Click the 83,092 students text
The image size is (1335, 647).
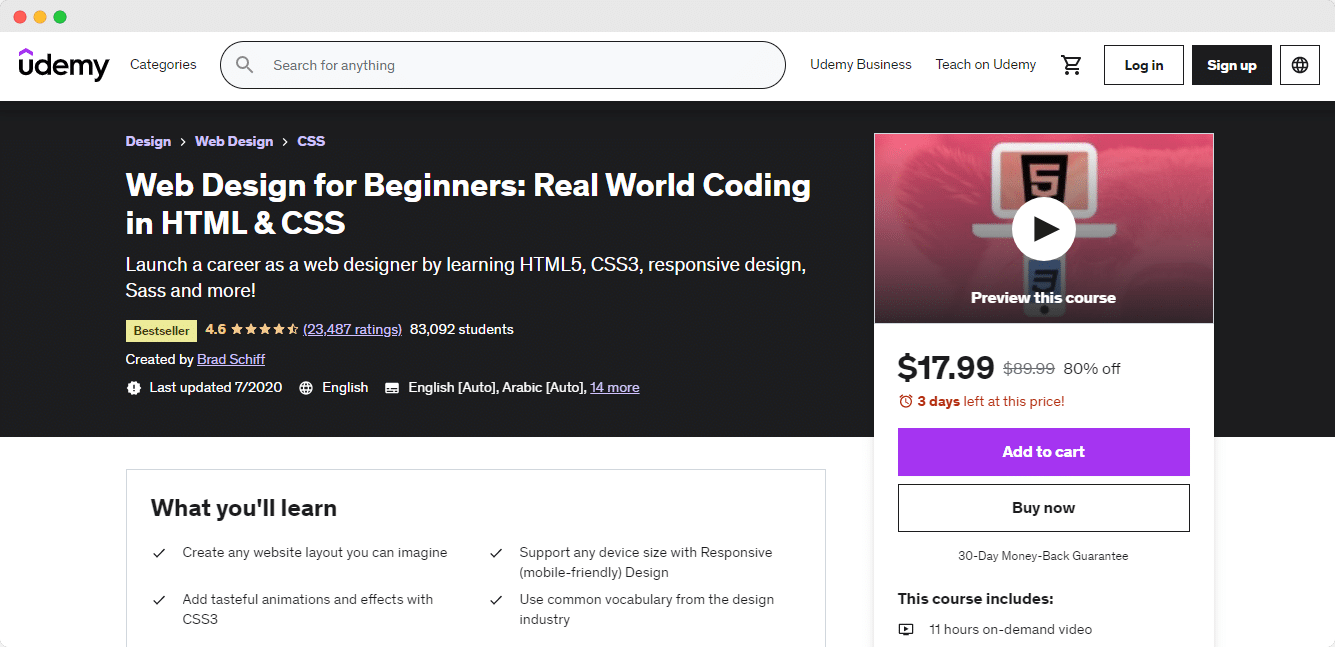click(462, 329)
